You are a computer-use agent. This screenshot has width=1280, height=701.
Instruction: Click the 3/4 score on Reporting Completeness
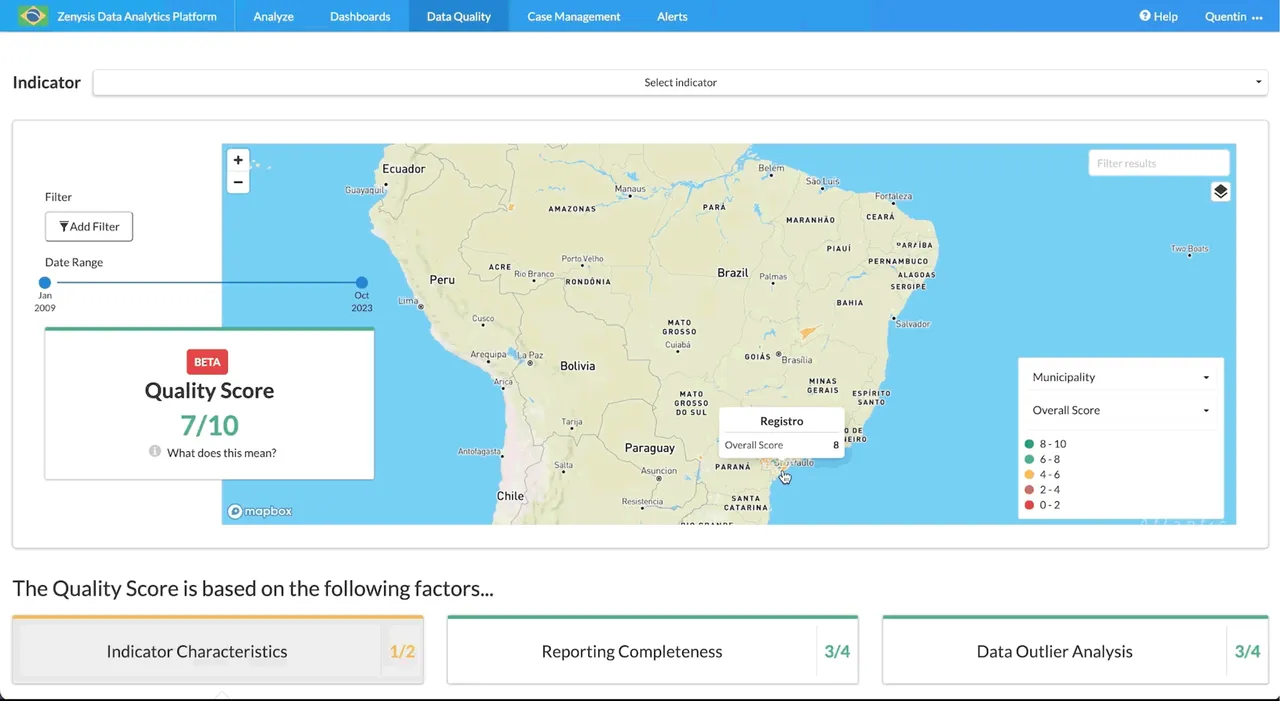coord(837,652)
